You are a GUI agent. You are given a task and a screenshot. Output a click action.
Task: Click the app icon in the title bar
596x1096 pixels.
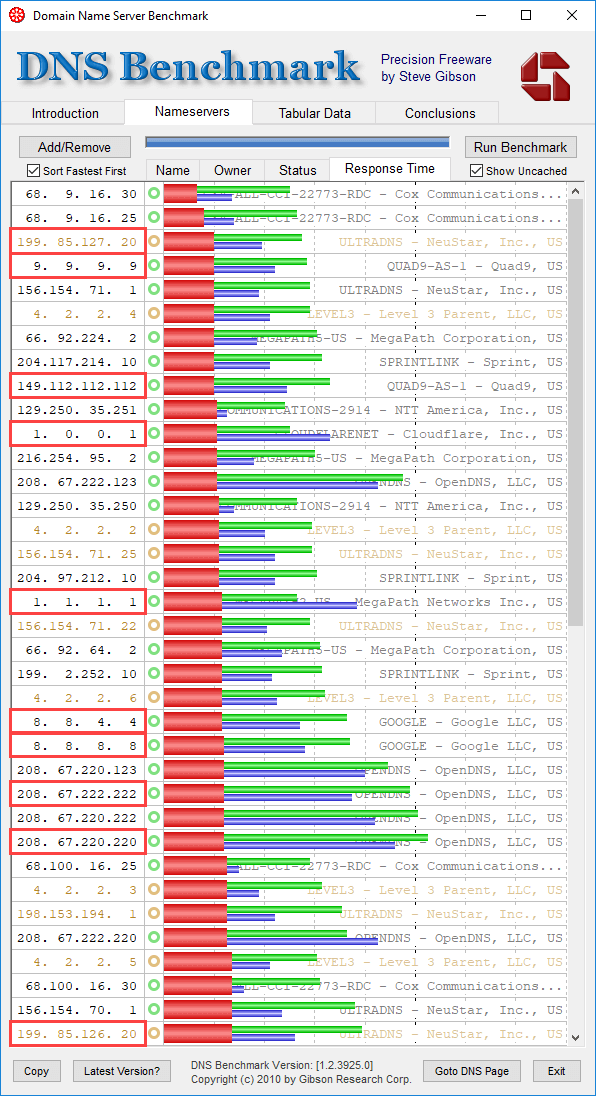[17, 15]
